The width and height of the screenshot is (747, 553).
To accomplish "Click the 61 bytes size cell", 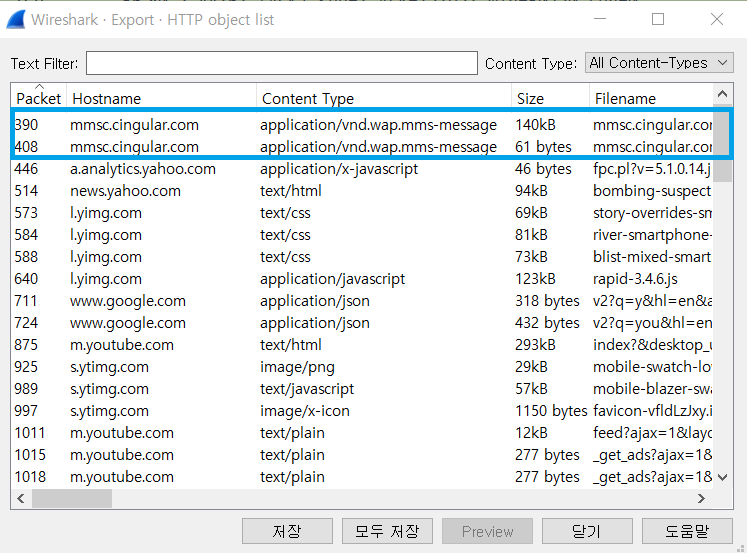I will point(543,147).
